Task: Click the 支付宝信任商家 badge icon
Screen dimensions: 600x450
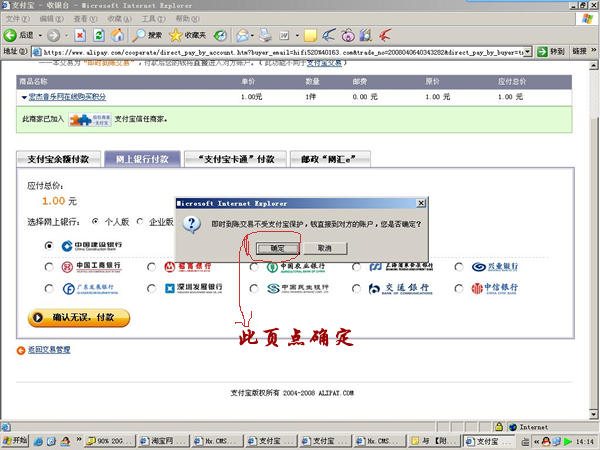Action: pyautogui.click(x=90, y=120)
